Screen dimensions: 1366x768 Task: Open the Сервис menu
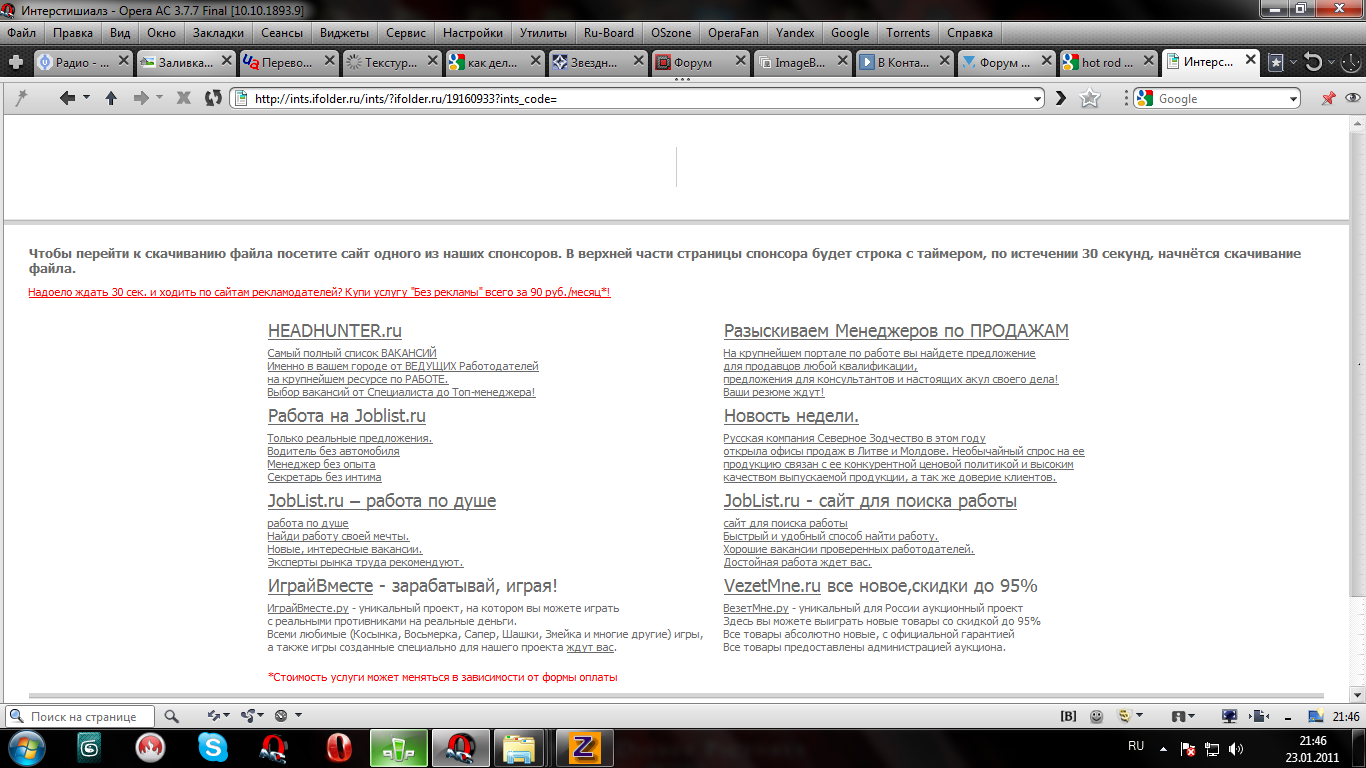click(x=405, y=32)
